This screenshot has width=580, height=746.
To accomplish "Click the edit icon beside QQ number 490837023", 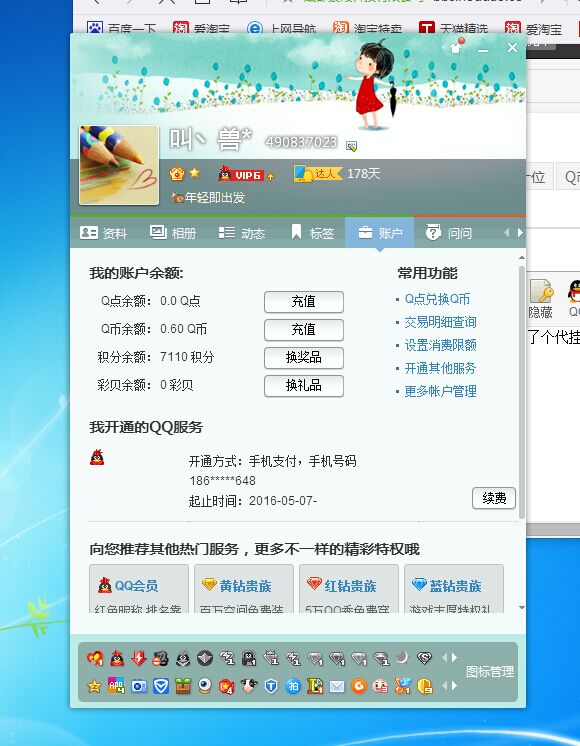I will [351, 146].
